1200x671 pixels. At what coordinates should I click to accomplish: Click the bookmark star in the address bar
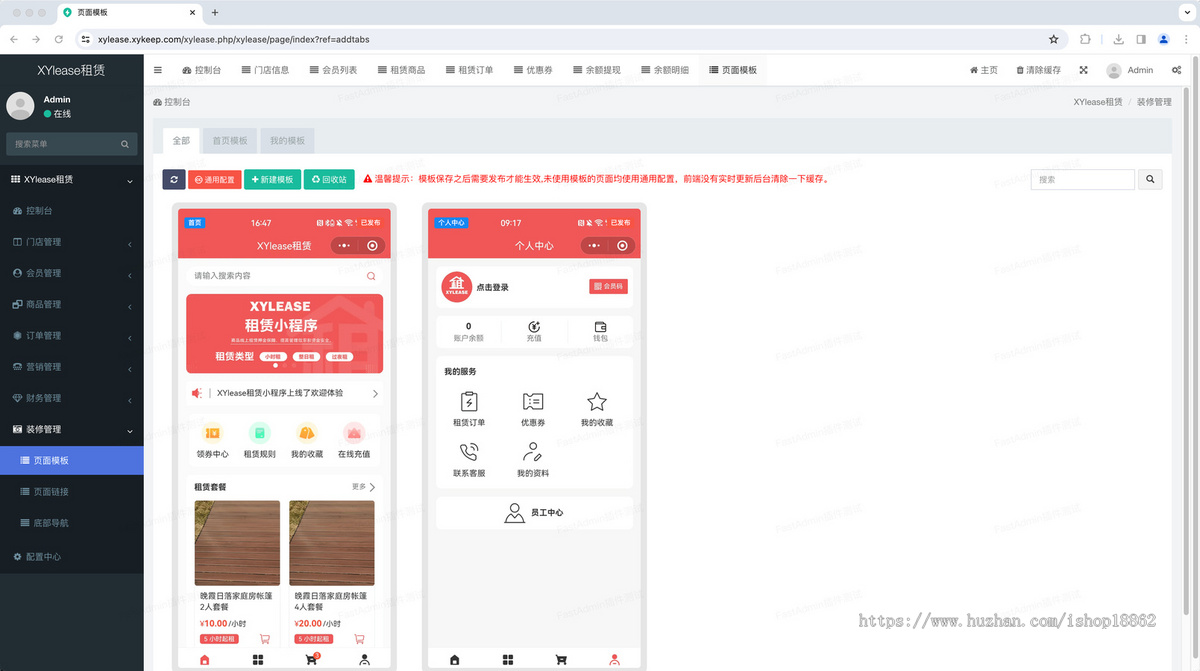click(x=1054, y=39)
